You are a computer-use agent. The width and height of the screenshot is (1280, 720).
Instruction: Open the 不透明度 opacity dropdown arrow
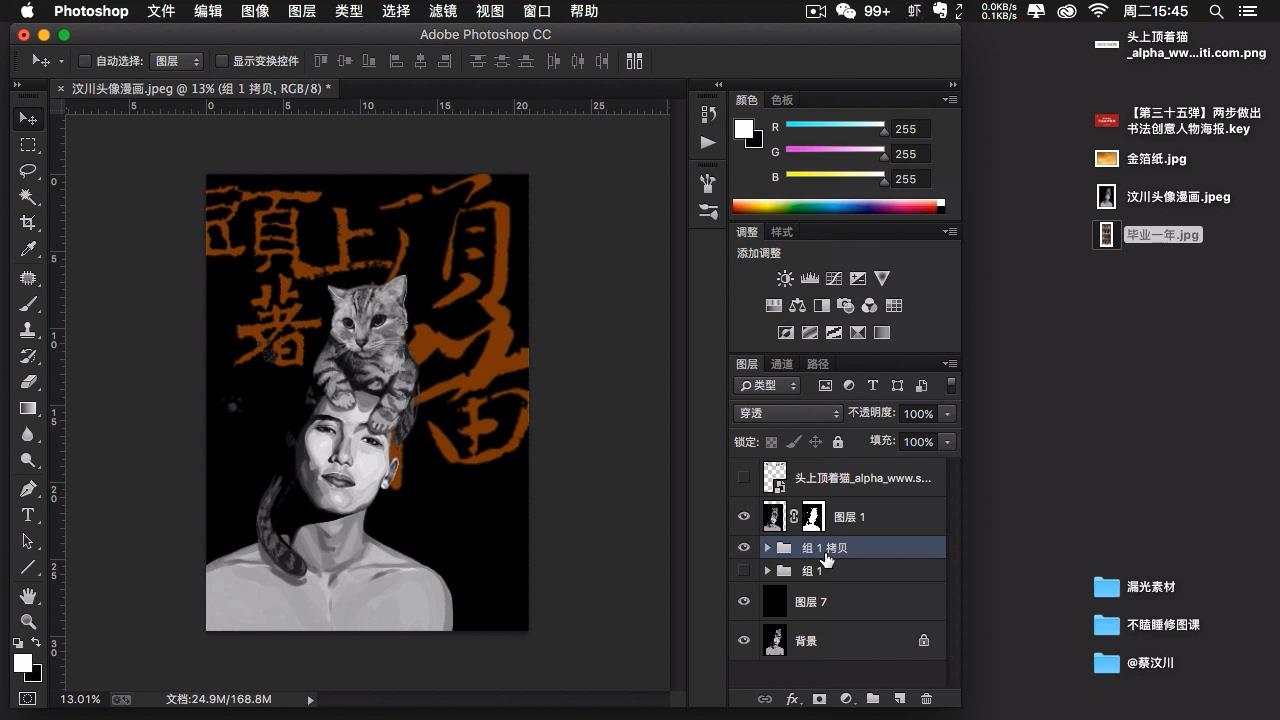(x=947, y=414)
